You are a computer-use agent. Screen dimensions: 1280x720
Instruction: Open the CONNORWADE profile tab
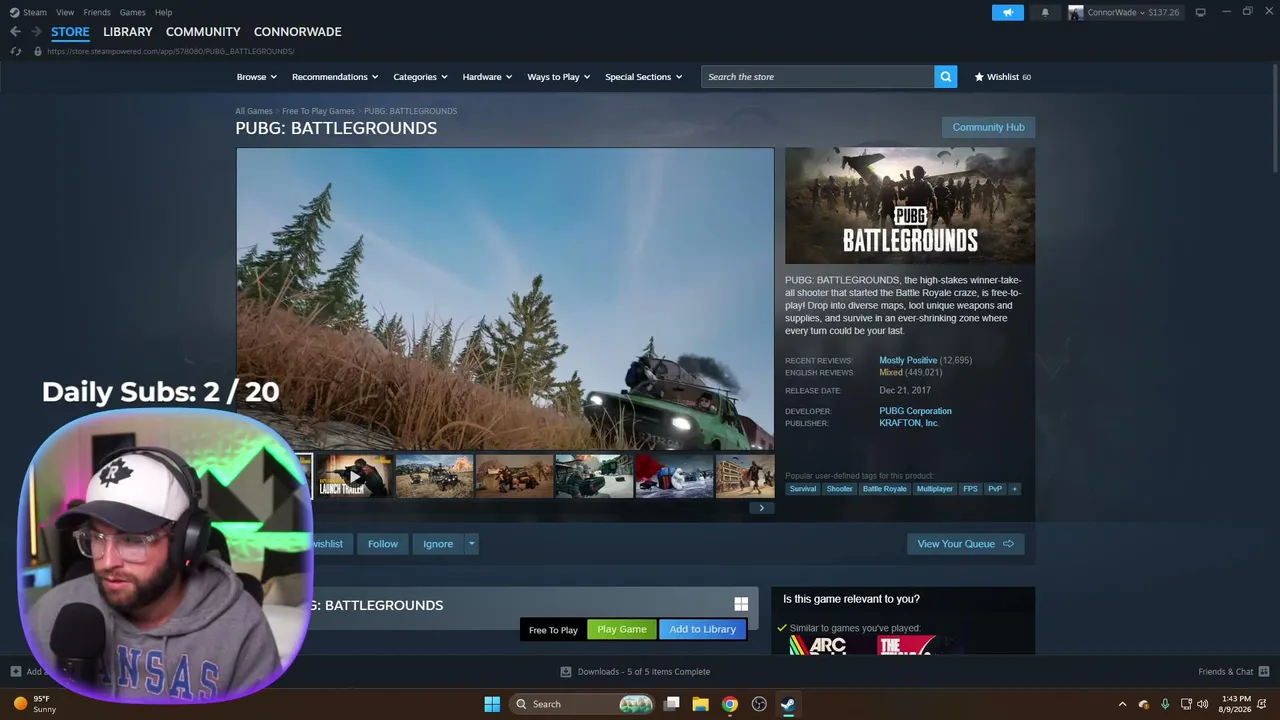coord(298,32)
